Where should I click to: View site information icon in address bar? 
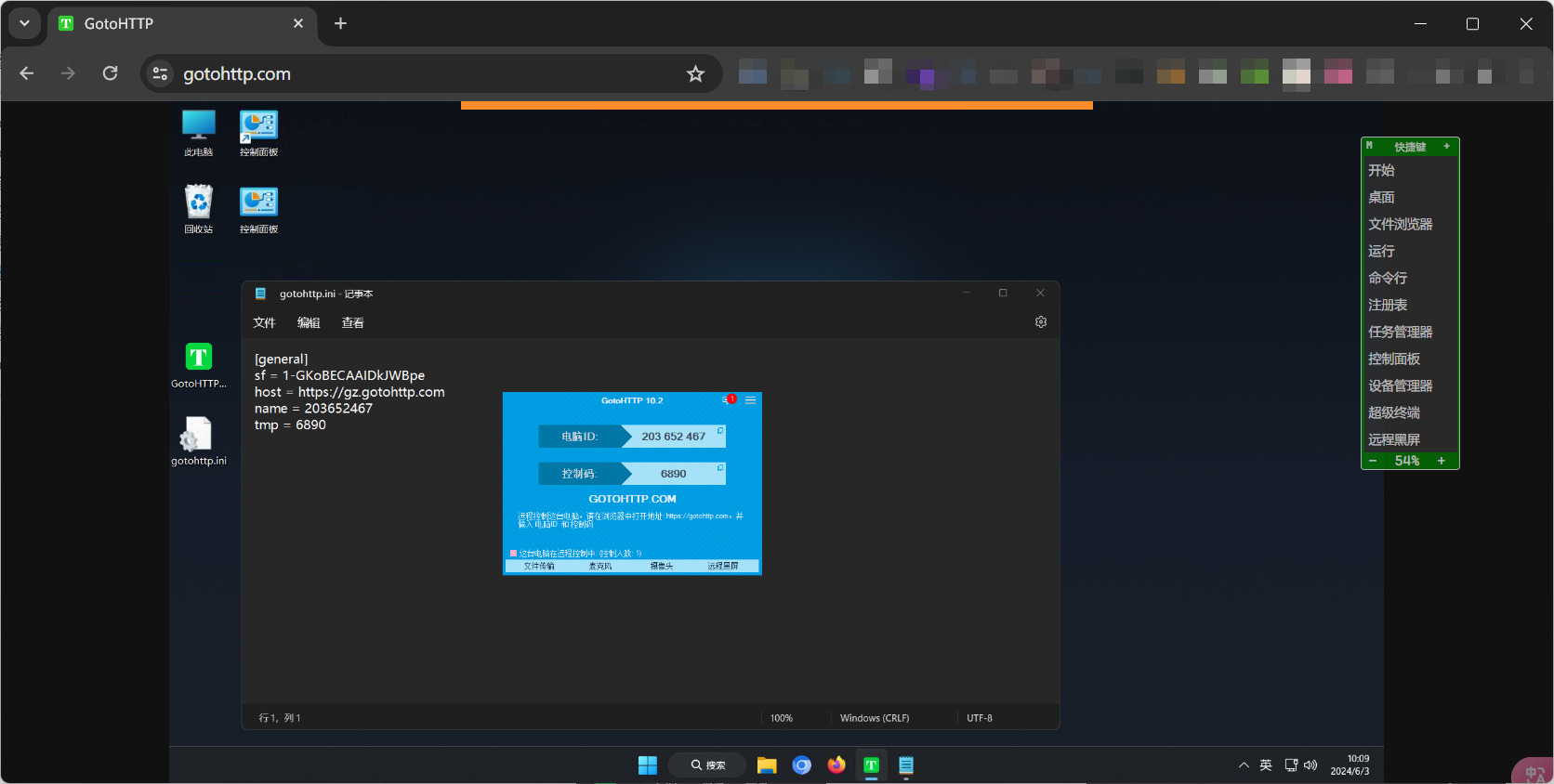160,73
